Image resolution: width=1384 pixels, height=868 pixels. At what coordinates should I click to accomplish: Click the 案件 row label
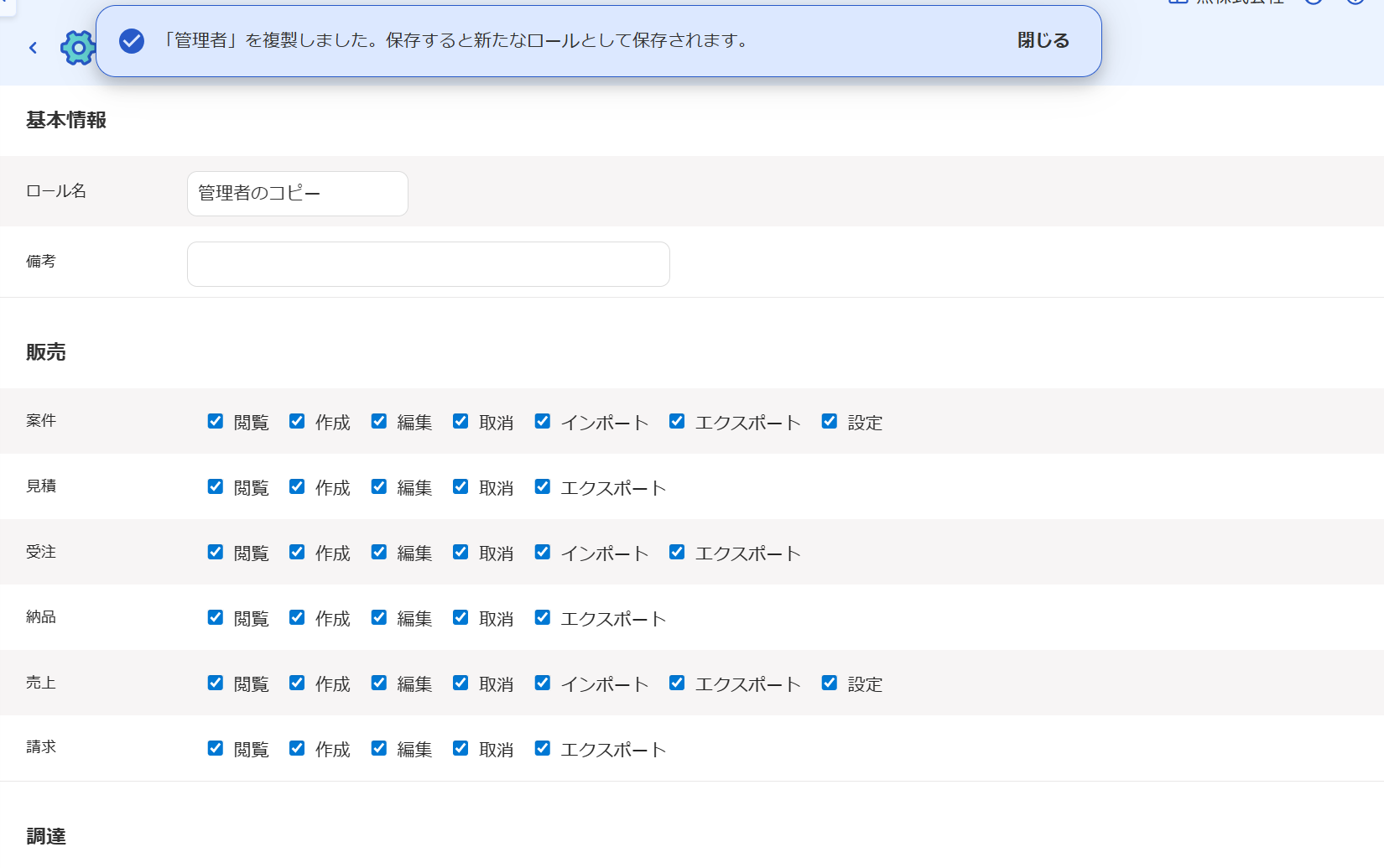coord(41,420)
